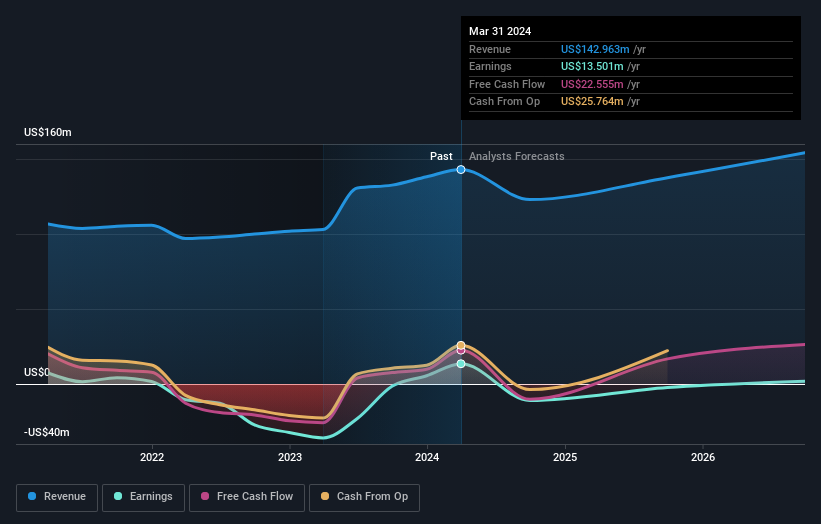
Task: Click the Free Cash Flow label in tooltip
Action: tap(507, 84)
